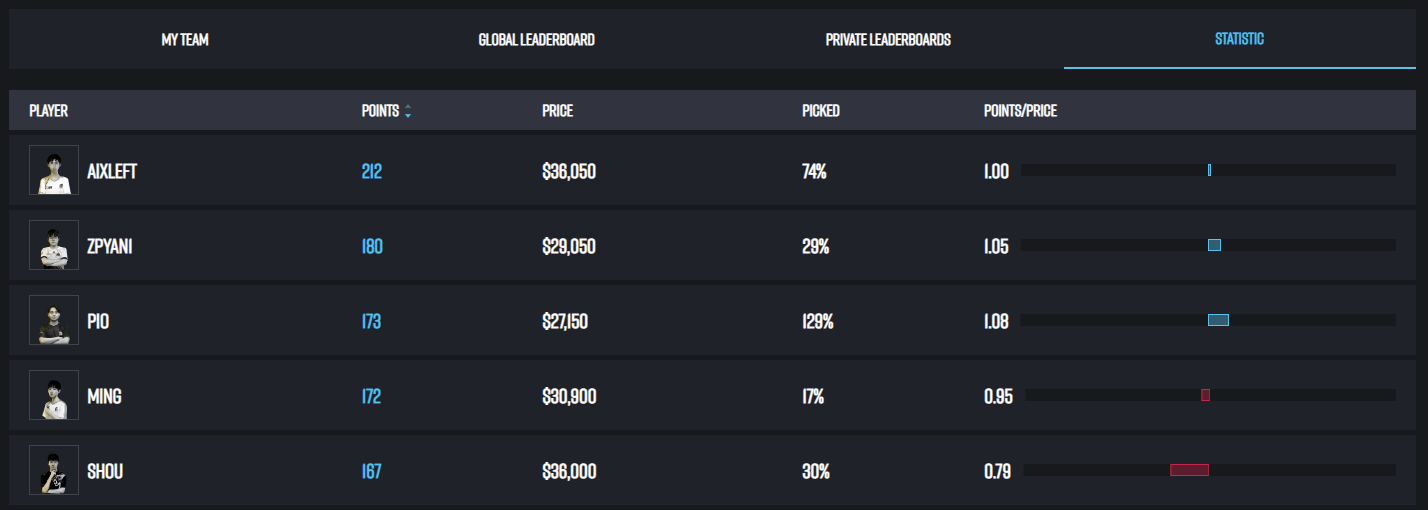Open AIXLEFT's player avatar
Image resolution: width=1428 pixels, height=510 pixels.
54,170
